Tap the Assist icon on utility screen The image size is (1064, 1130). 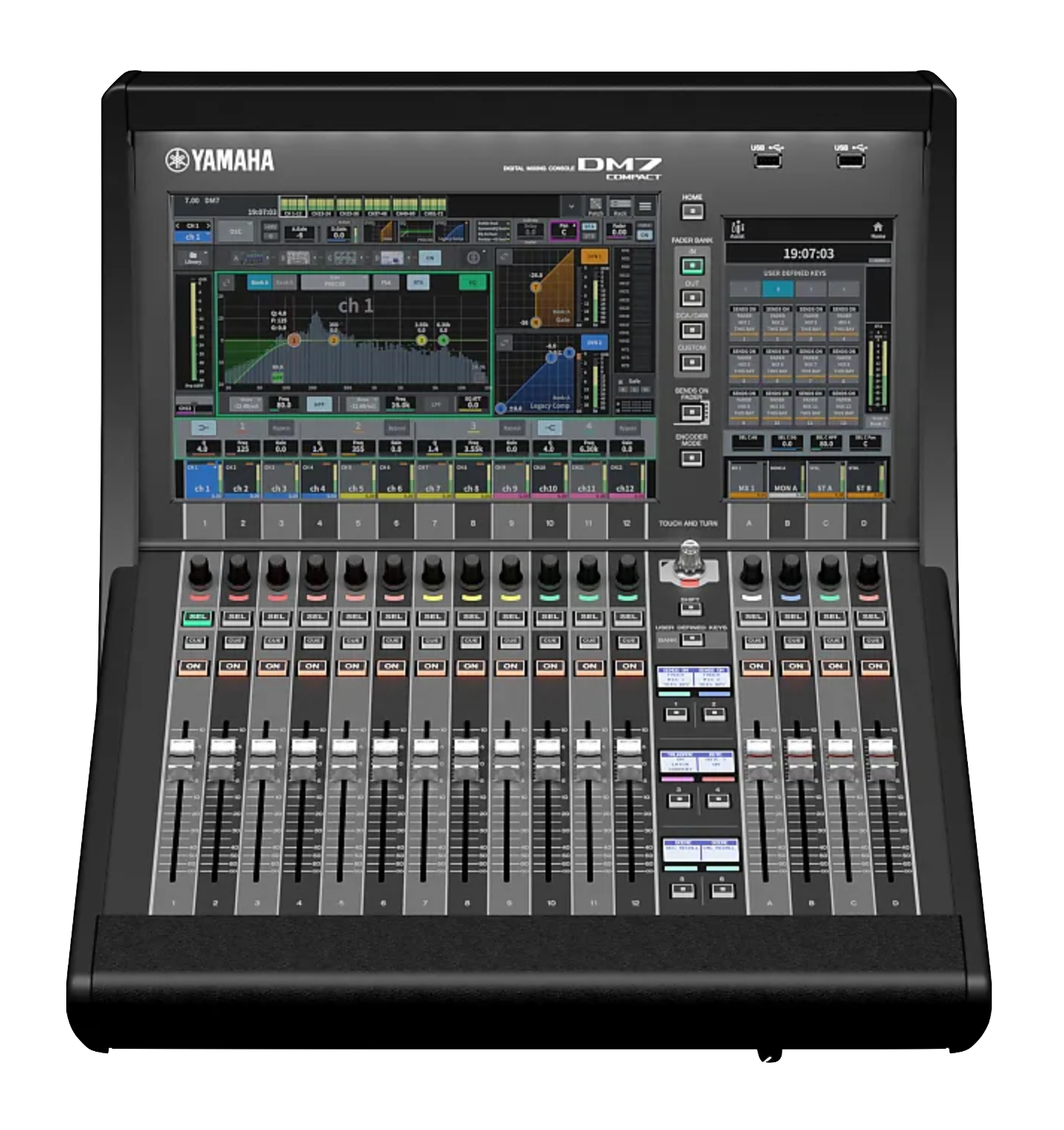pyautogui.click(x=738, y=230)
